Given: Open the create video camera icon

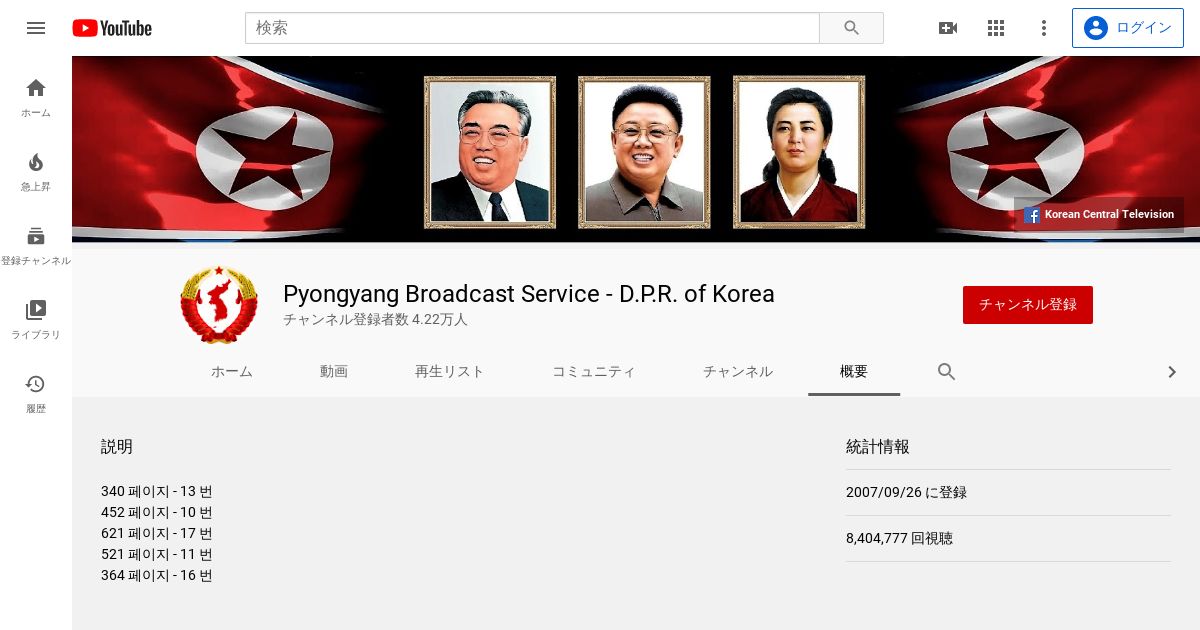Looking at the screenshot, I should pyautogui.click(x=948, y=28).
